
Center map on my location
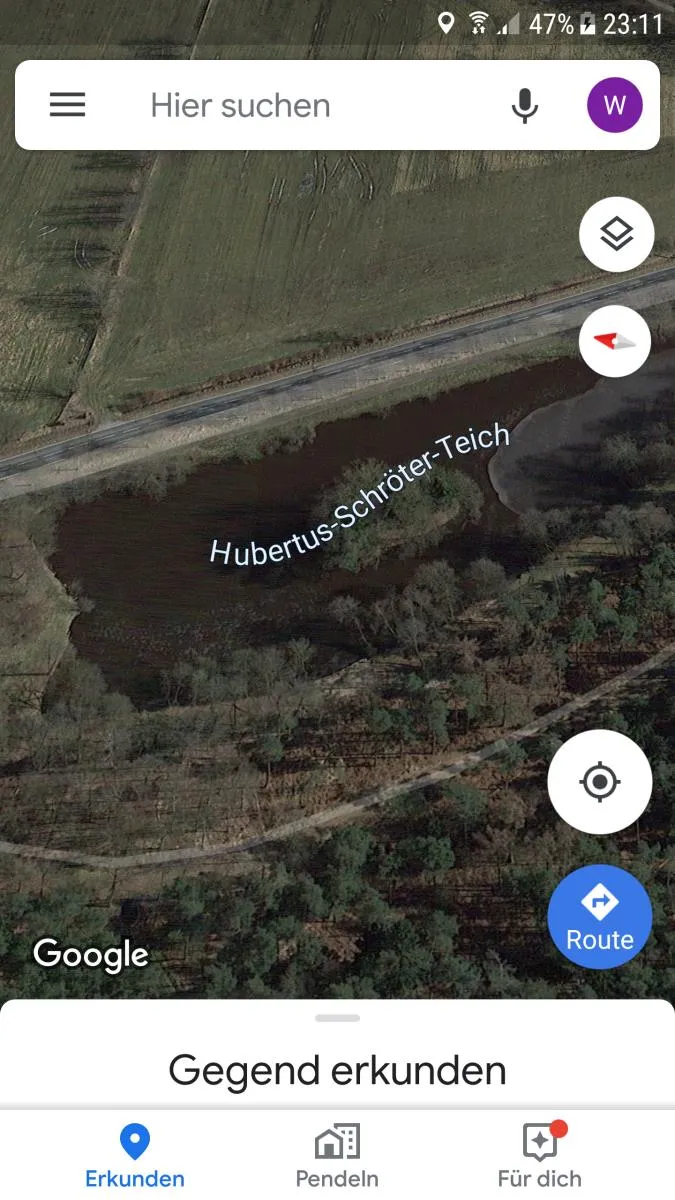pos(600,781)
